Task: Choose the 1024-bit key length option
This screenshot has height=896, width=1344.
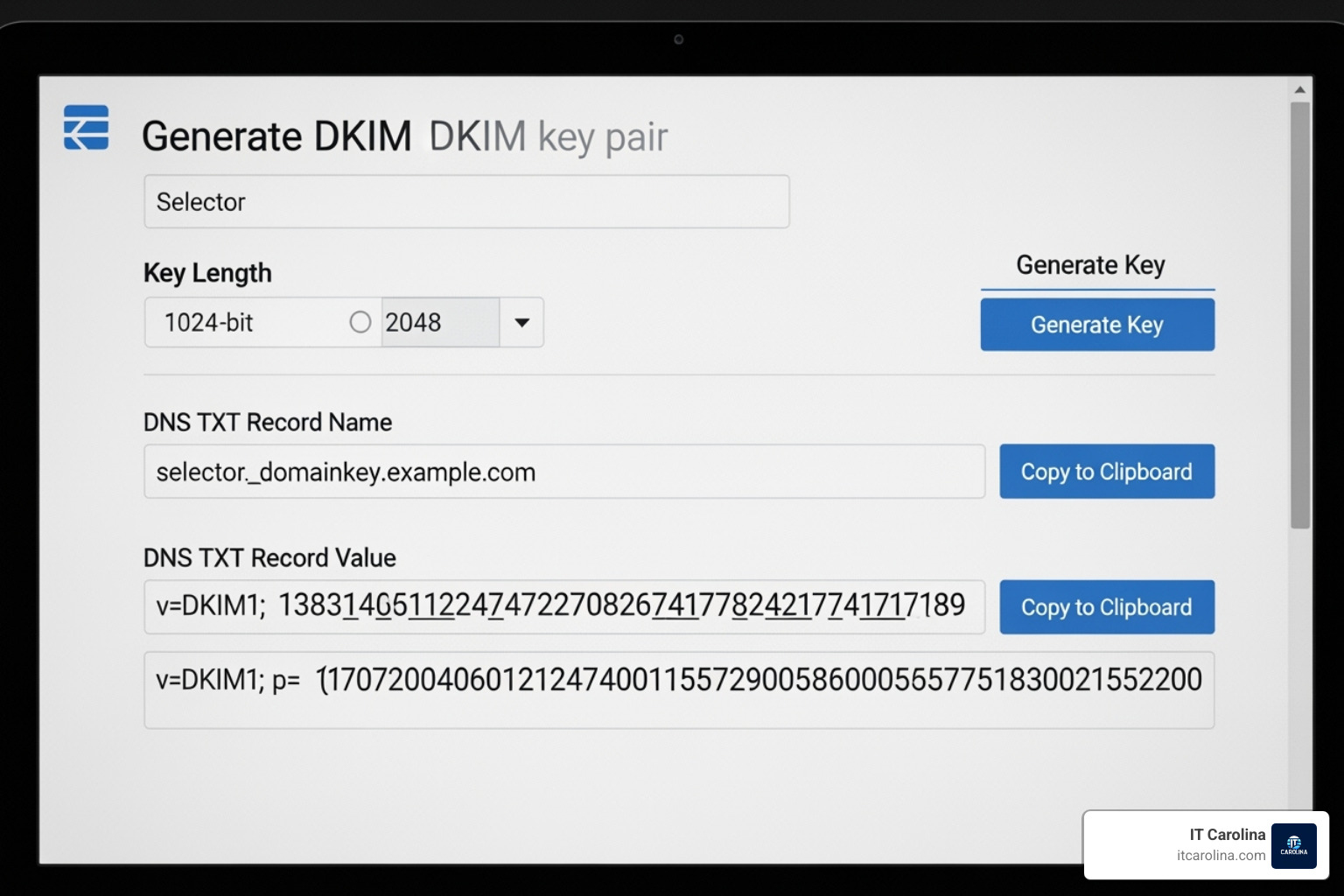Action: coord(209,323)
